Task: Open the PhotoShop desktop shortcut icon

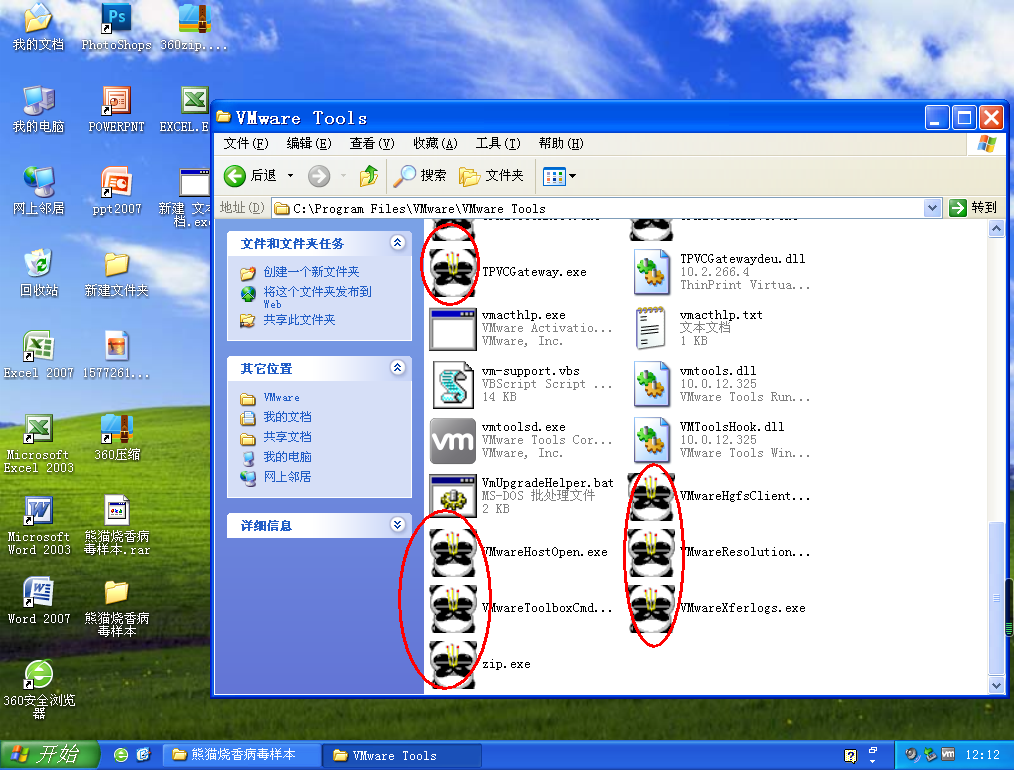Action: (116, 20)
